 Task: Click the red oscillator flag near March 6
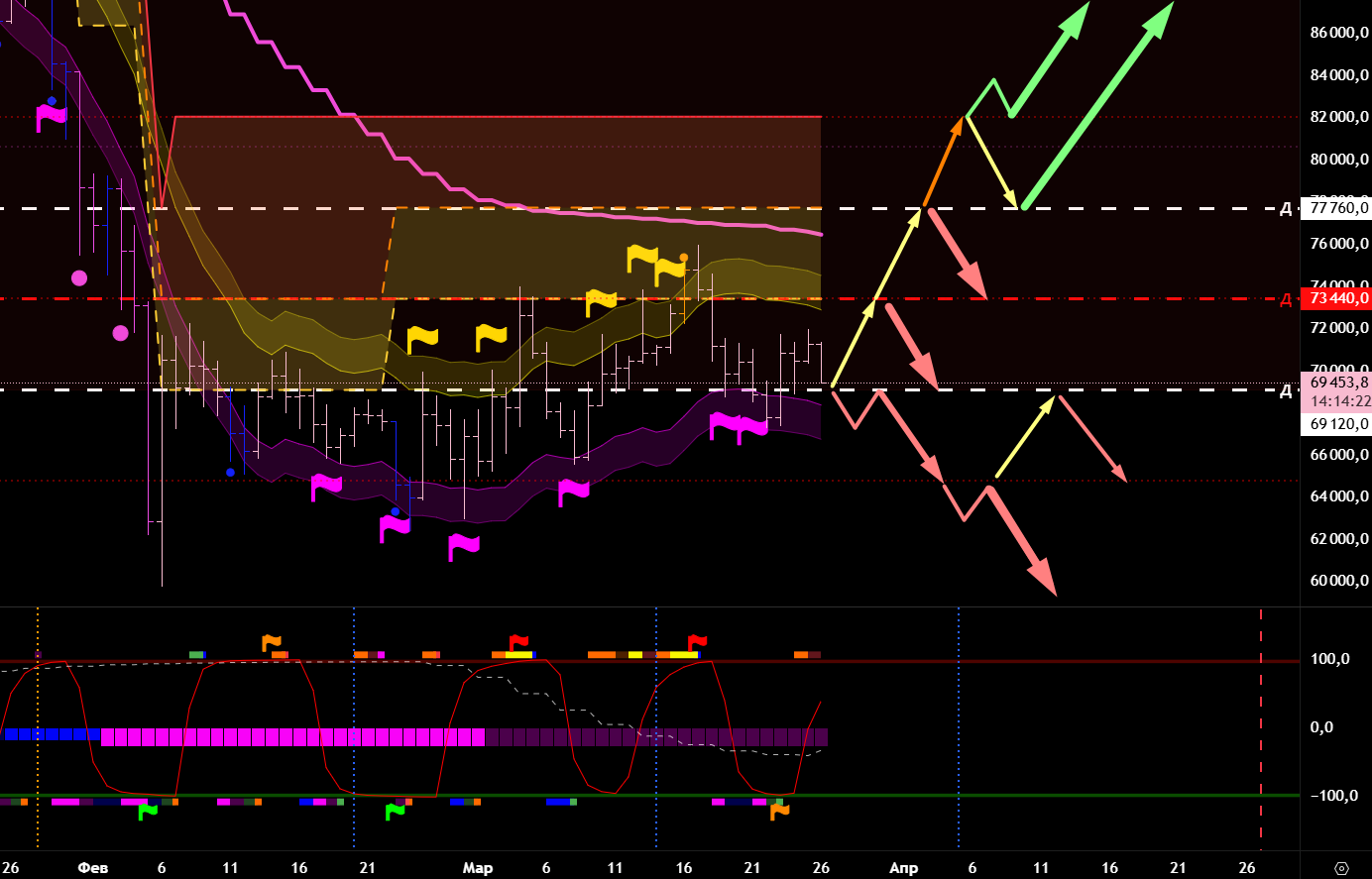point(518,643)
